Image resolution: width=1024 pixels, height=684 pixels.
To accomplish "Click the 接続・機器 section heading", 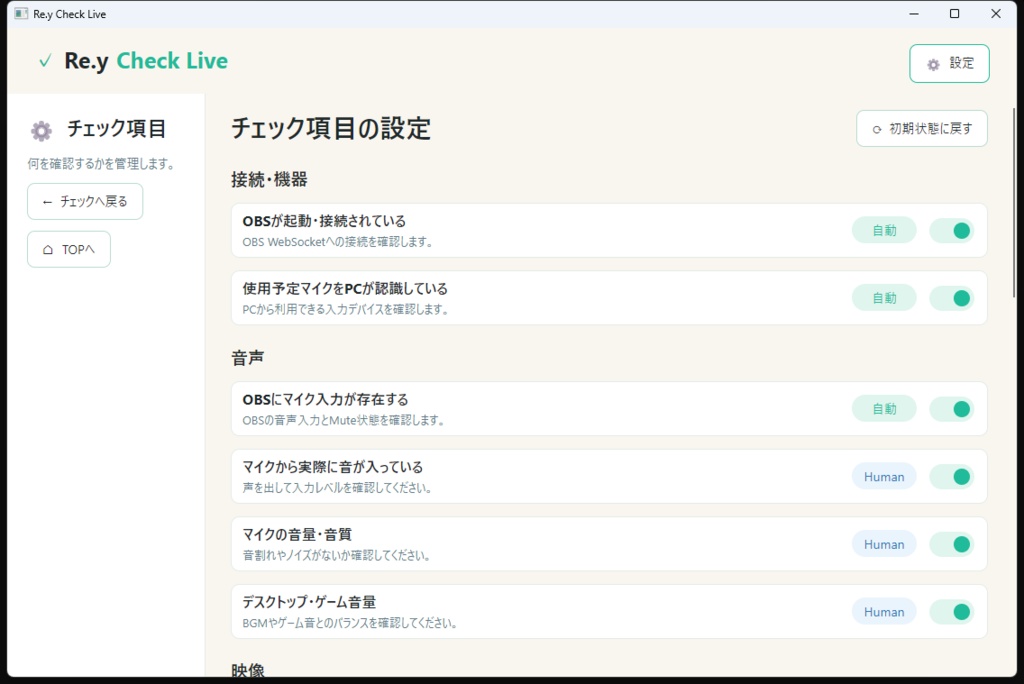I will (x=269, y=180).
